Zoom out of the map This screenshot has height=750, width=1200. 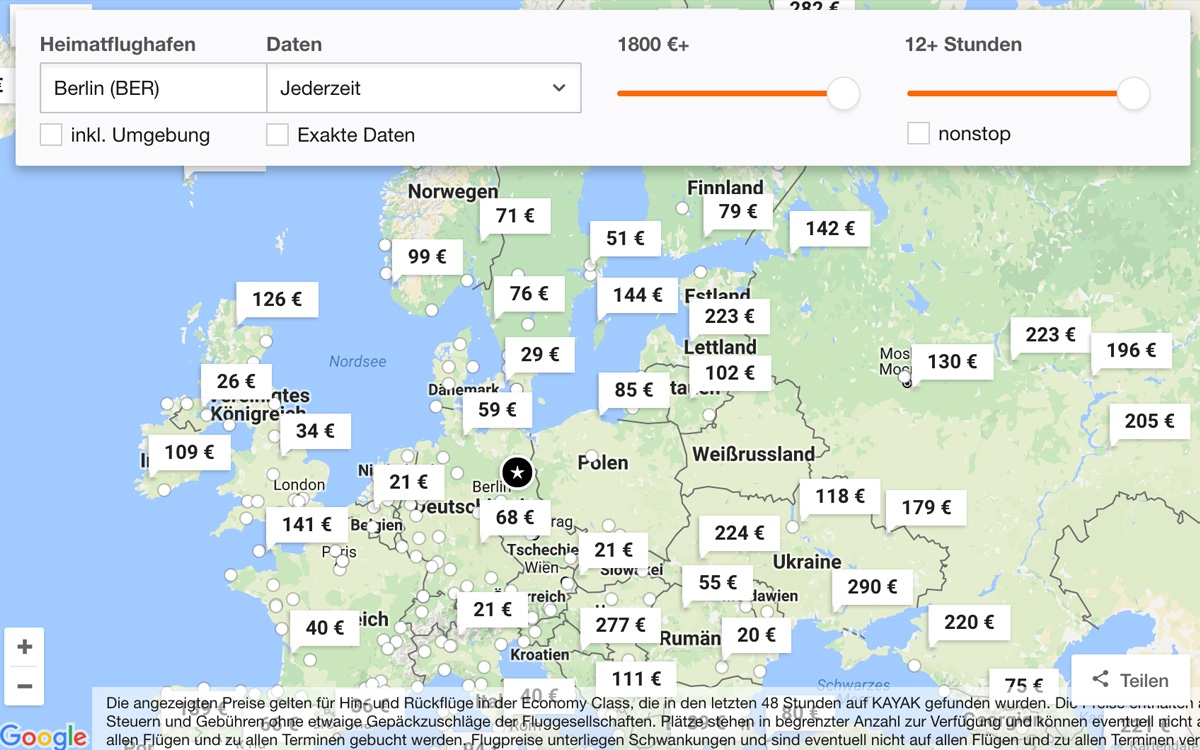[25, 686]
